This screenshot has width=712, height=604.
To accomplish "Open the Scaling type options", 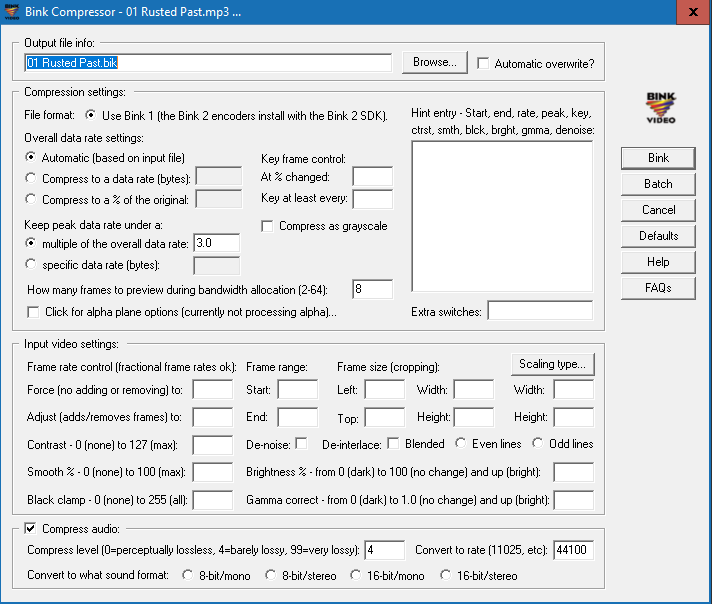I will pos(553,364).
